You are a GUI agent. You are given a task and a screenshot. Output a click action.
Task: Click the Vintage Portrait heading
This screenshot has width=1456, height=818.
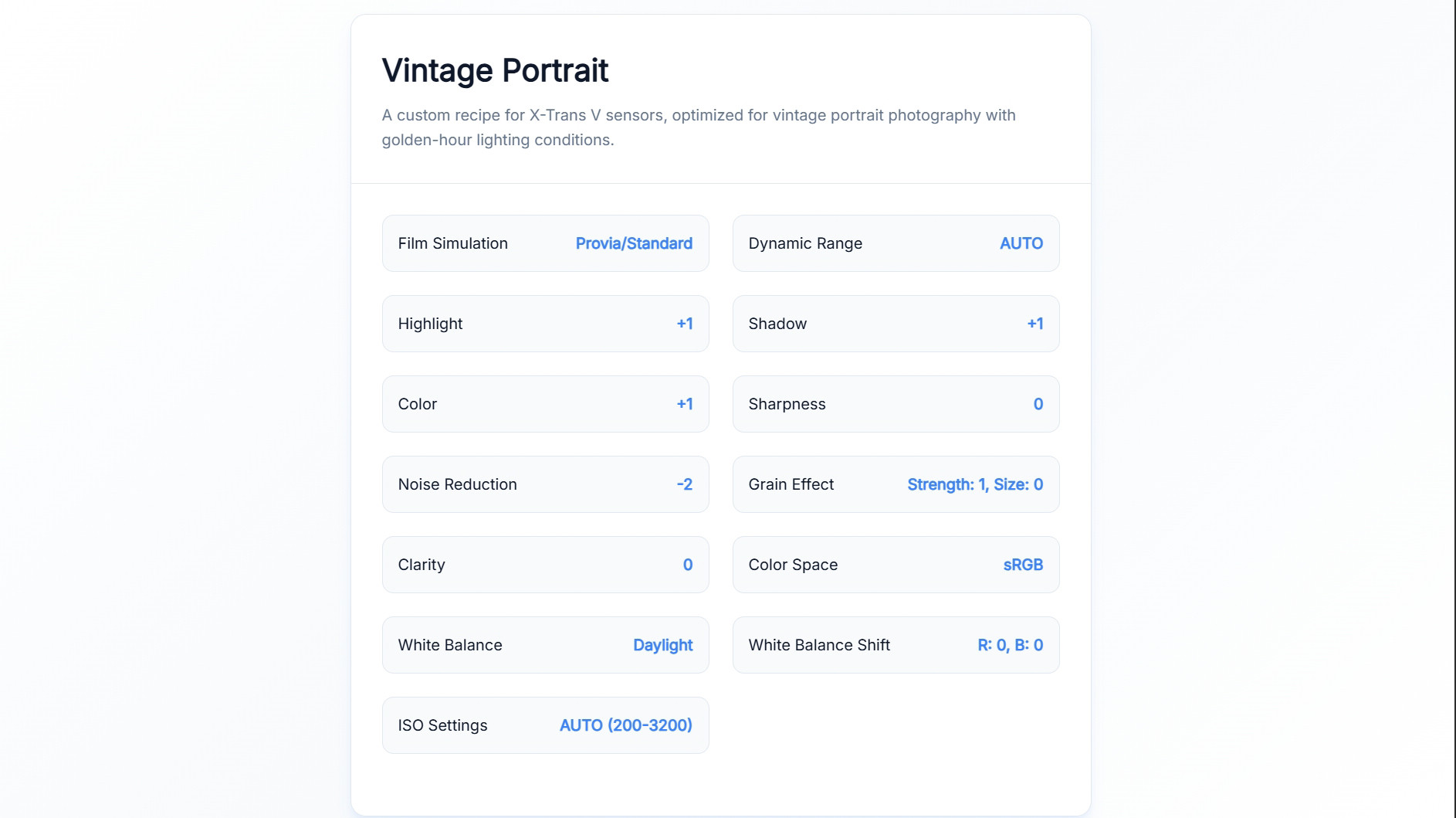tap(495, 70)
